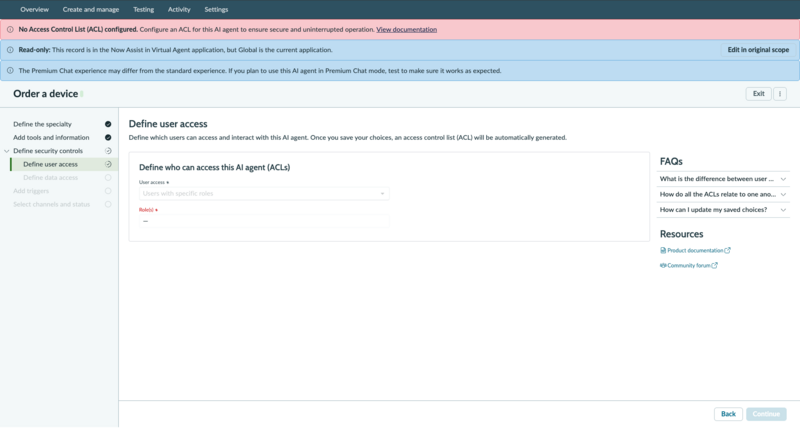The height and width of the screenshot is (428, 800).
Task: Click the Role(s) input field
Action: 264,221
